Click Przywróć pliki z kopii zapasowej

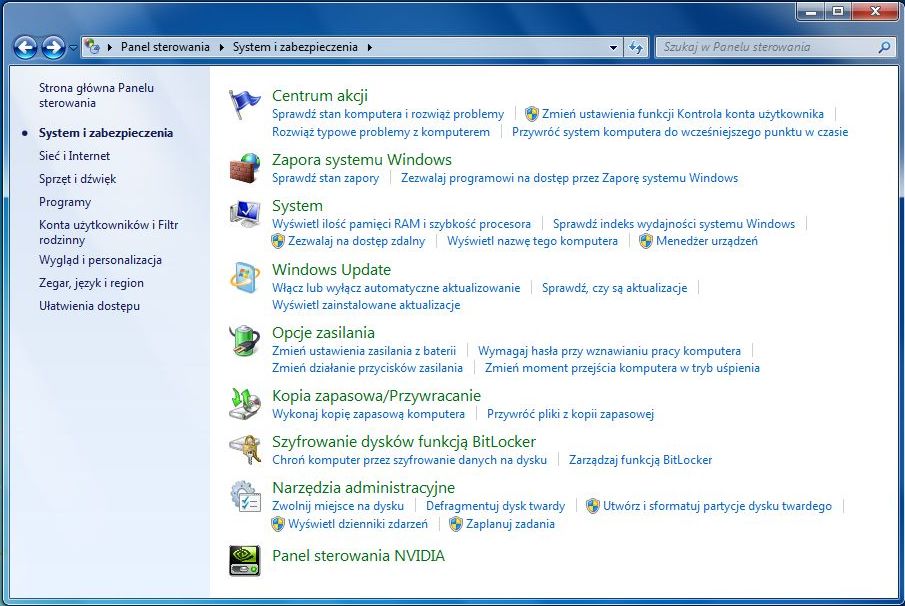(570, 414)
